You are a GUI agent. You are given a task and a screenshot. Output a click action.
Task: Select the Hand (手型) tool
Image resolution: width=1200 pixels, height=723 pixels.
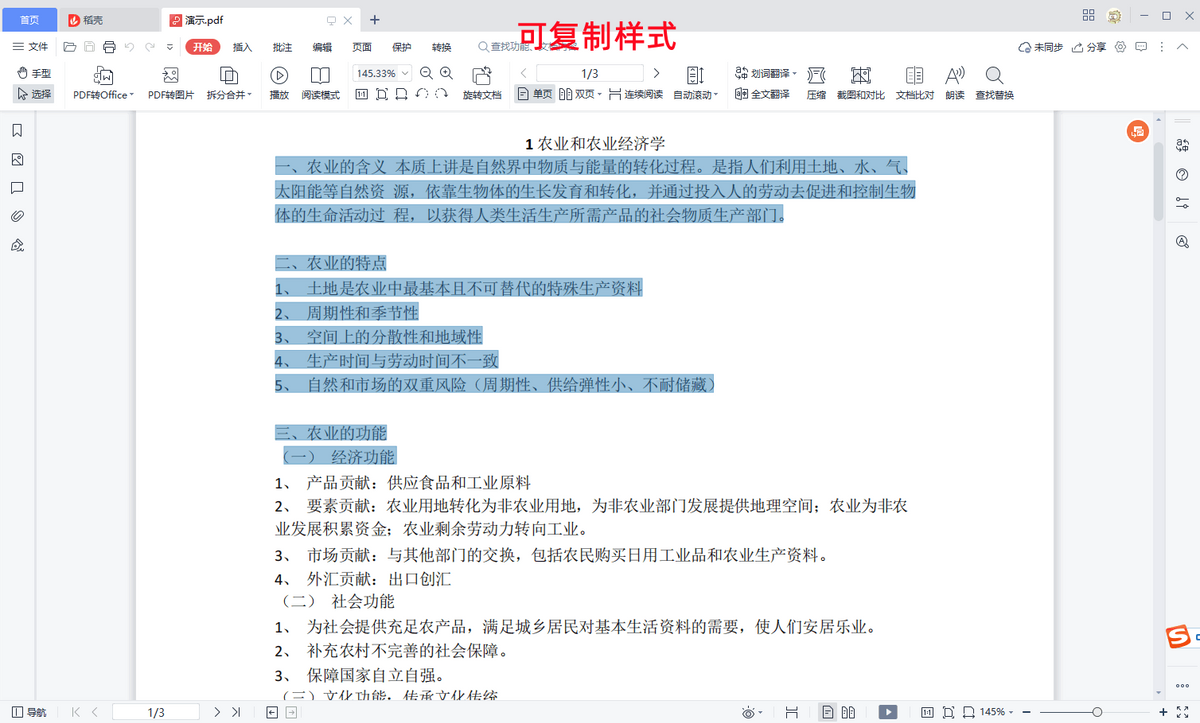coord(34,73)
